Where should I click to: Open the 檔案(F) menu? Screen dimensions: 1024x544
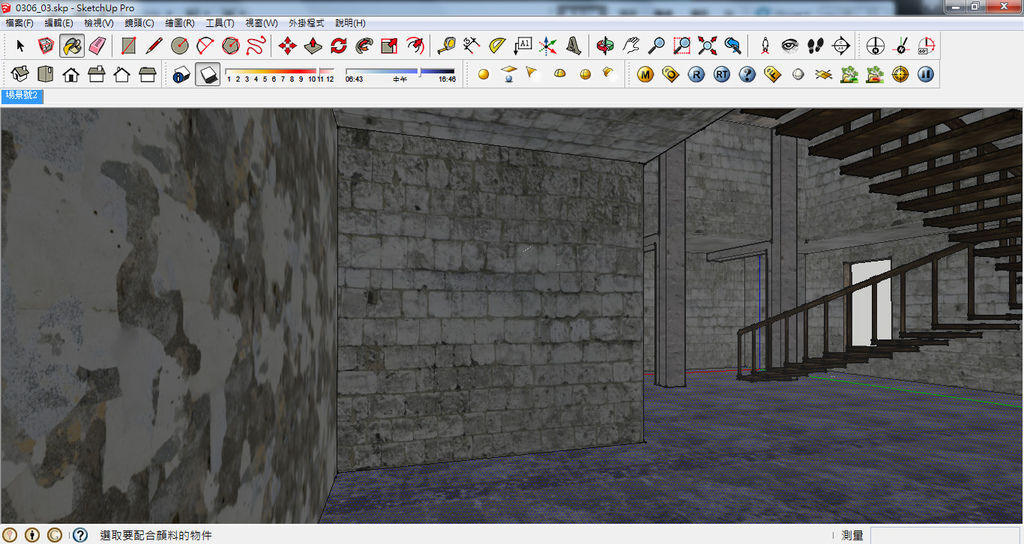(20, 23)
